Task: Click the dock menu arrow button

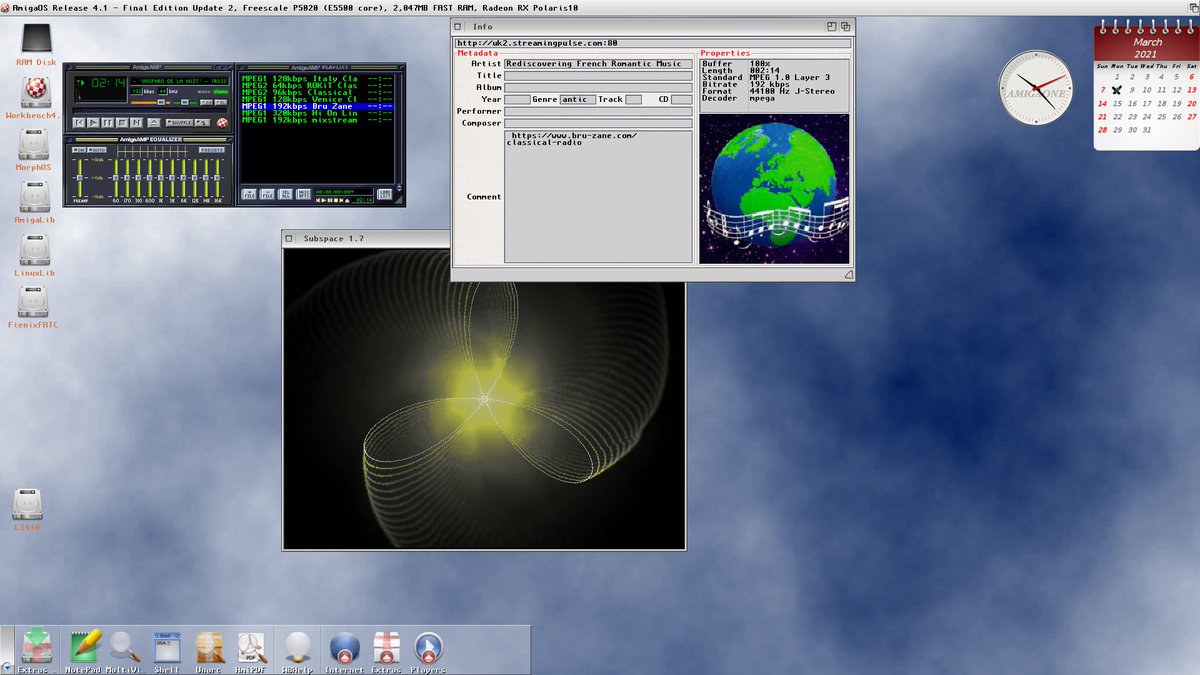Action: [7, 667]
